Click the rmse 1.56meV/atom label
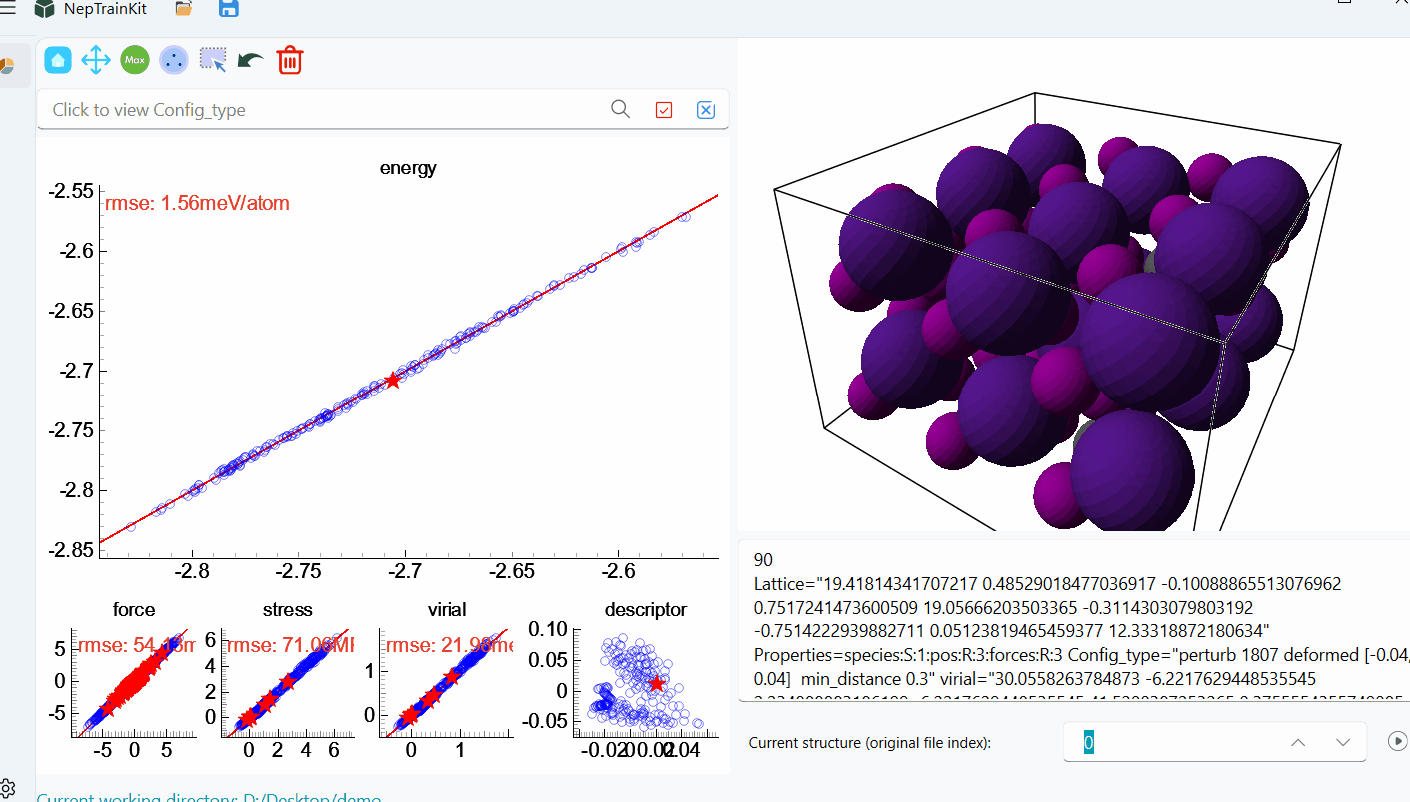Viewport: 1410px width, 802px height. [197, 204]
